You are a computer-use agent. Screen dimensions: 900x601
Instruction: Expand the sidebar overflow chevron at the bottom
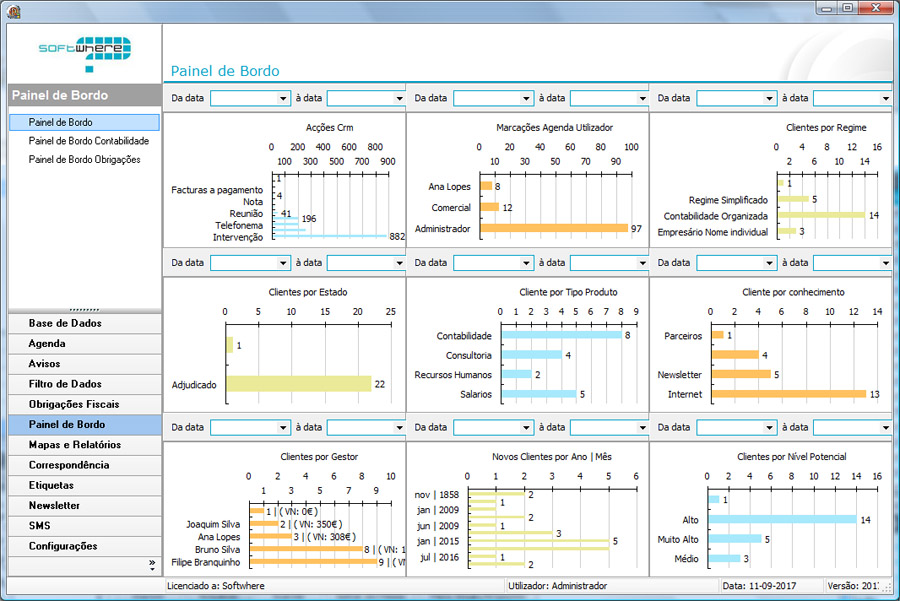tap(152, 565)
